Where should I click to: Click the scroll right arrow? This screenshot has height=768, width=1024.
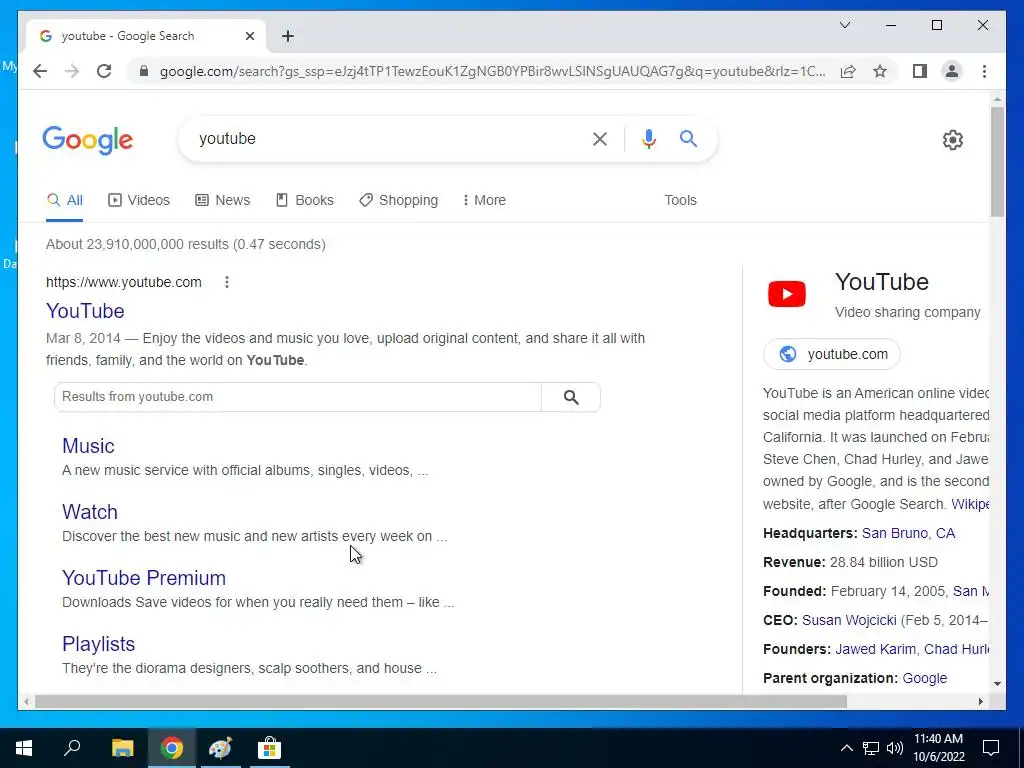coord(980,702)
